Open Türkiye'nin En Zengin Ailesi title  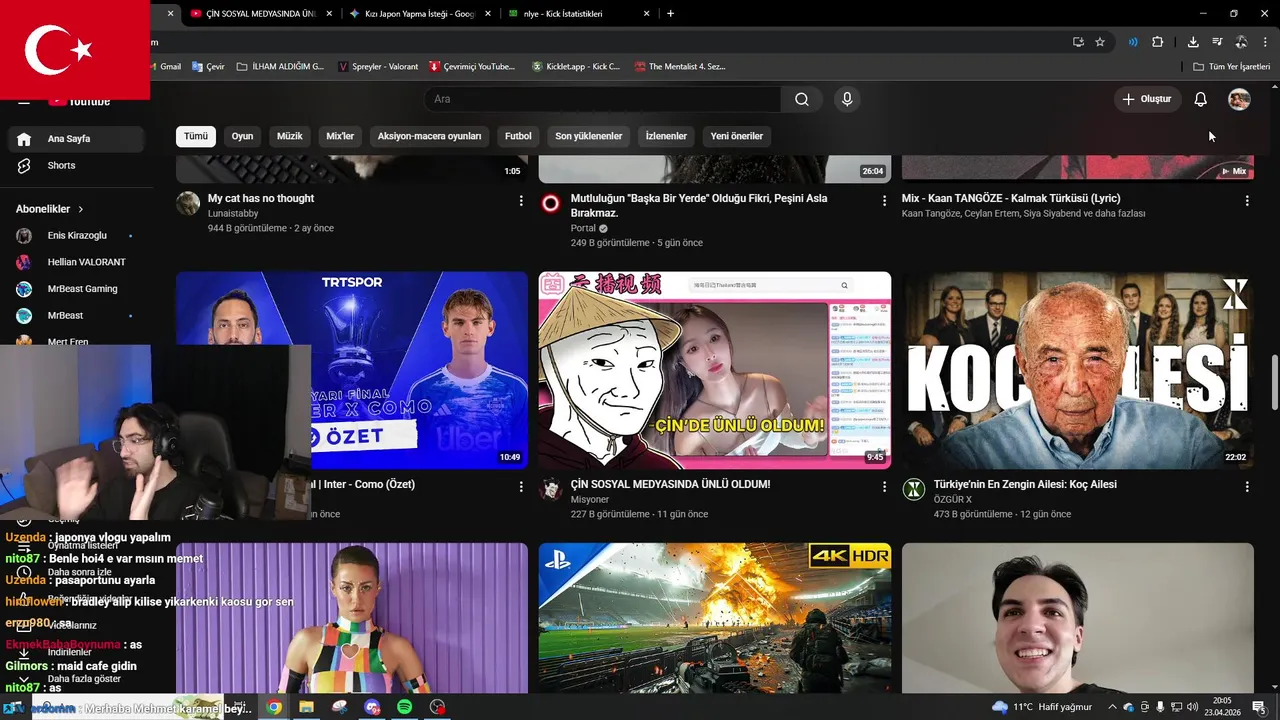1025,484
